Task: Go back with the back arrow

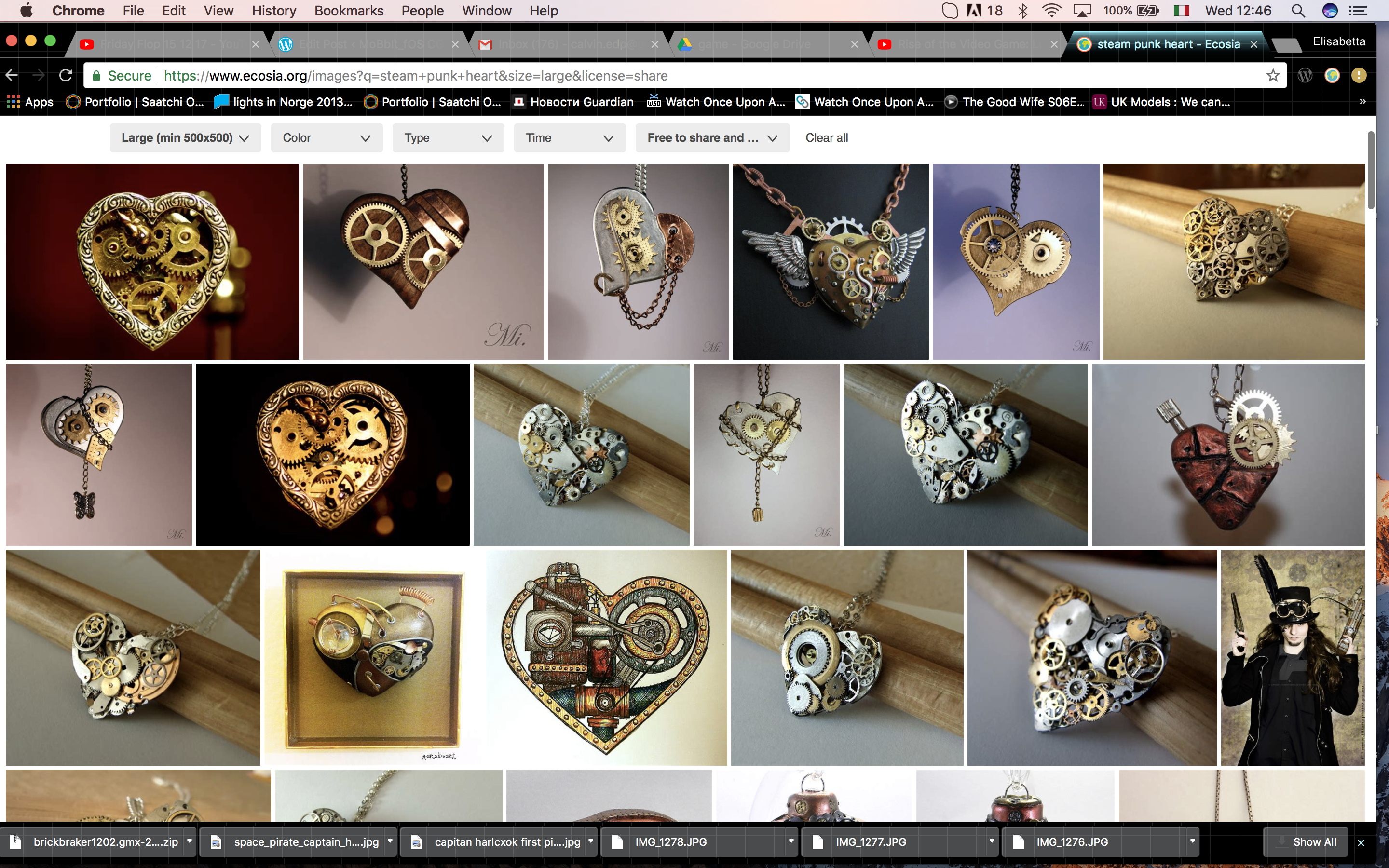Action: (12, 75)
